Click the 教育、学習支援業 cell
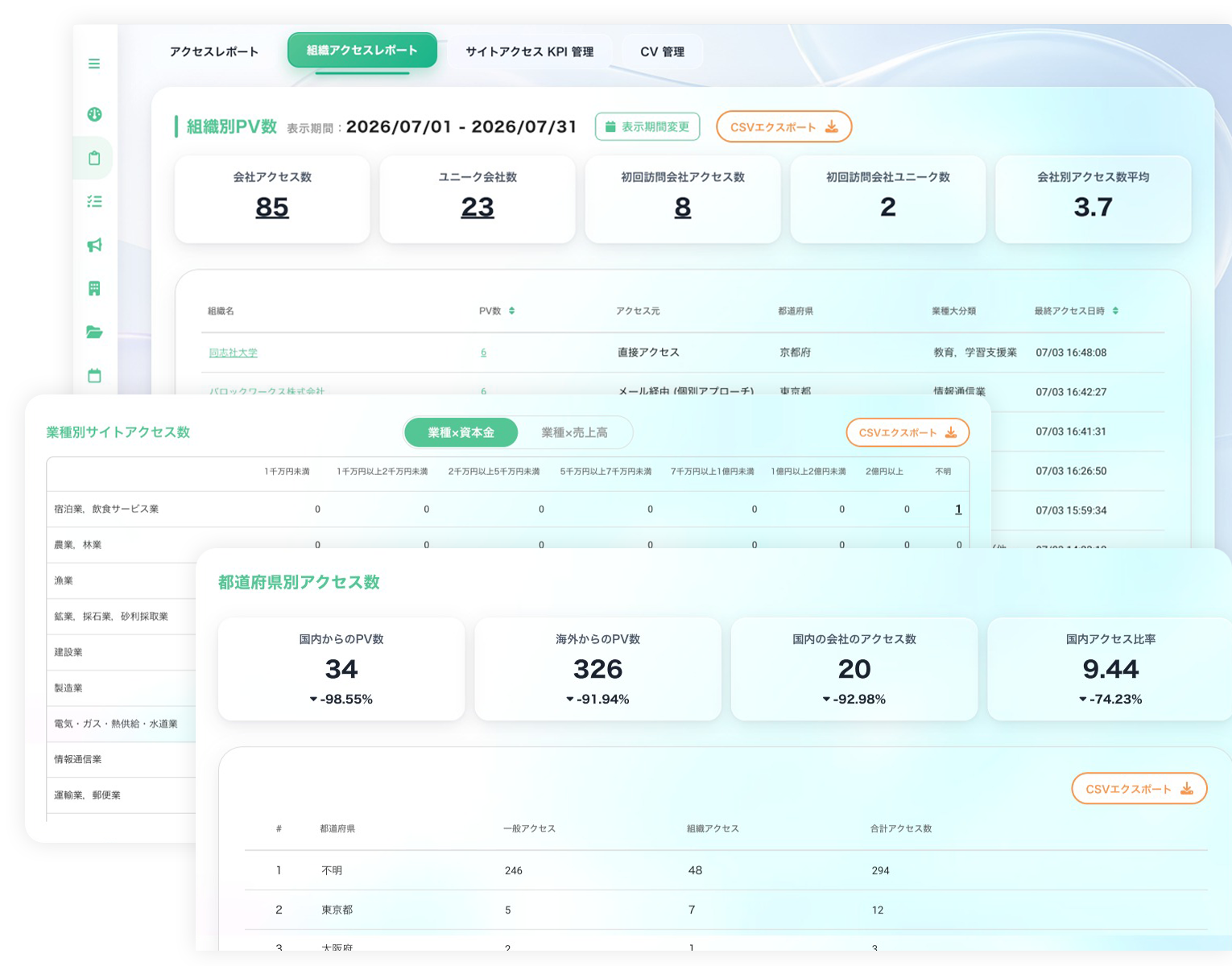1232x966 pixels. [975, 353]
